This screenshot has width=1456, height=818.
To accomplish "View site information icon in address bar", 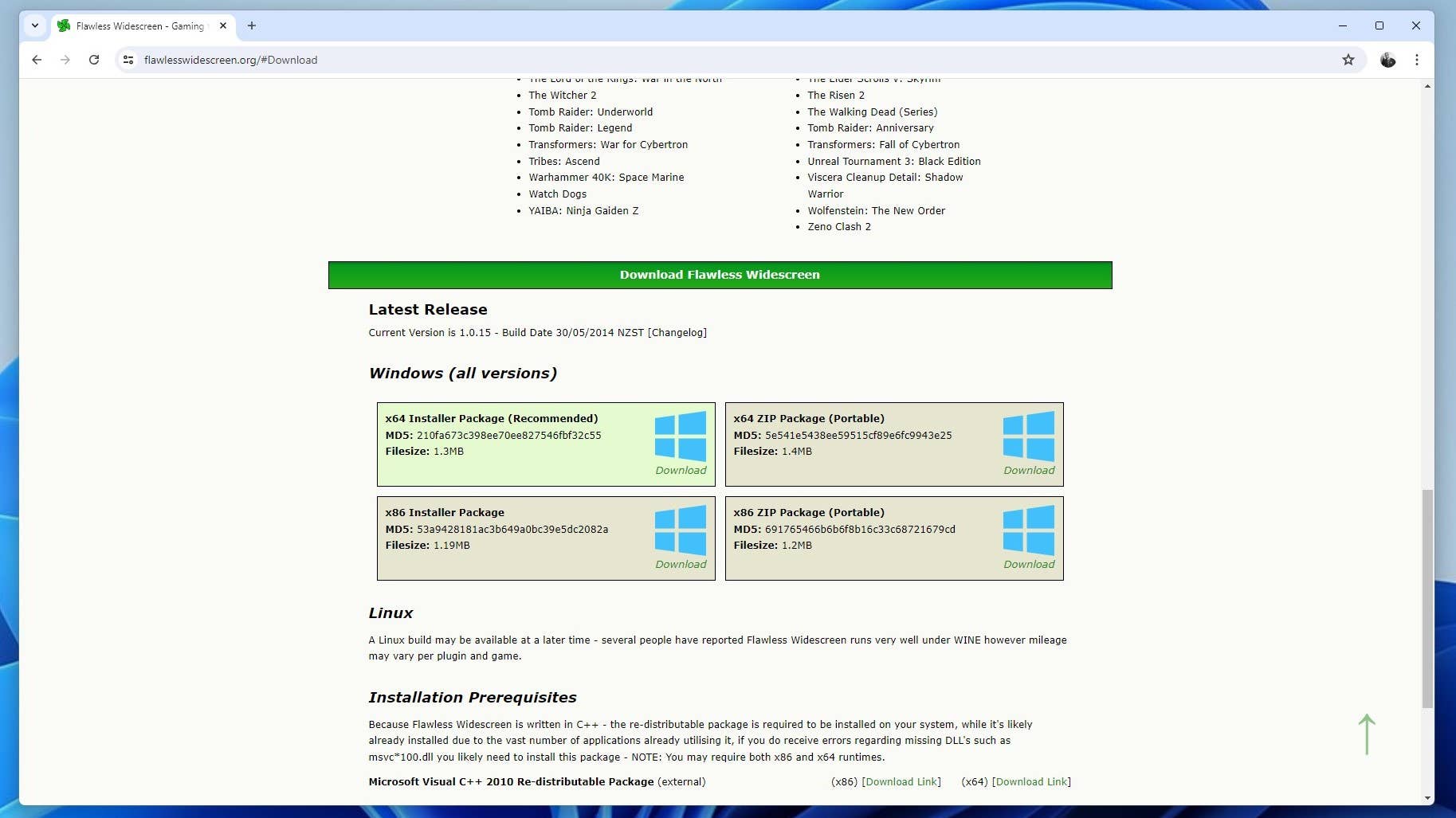I will pos(128,60).
